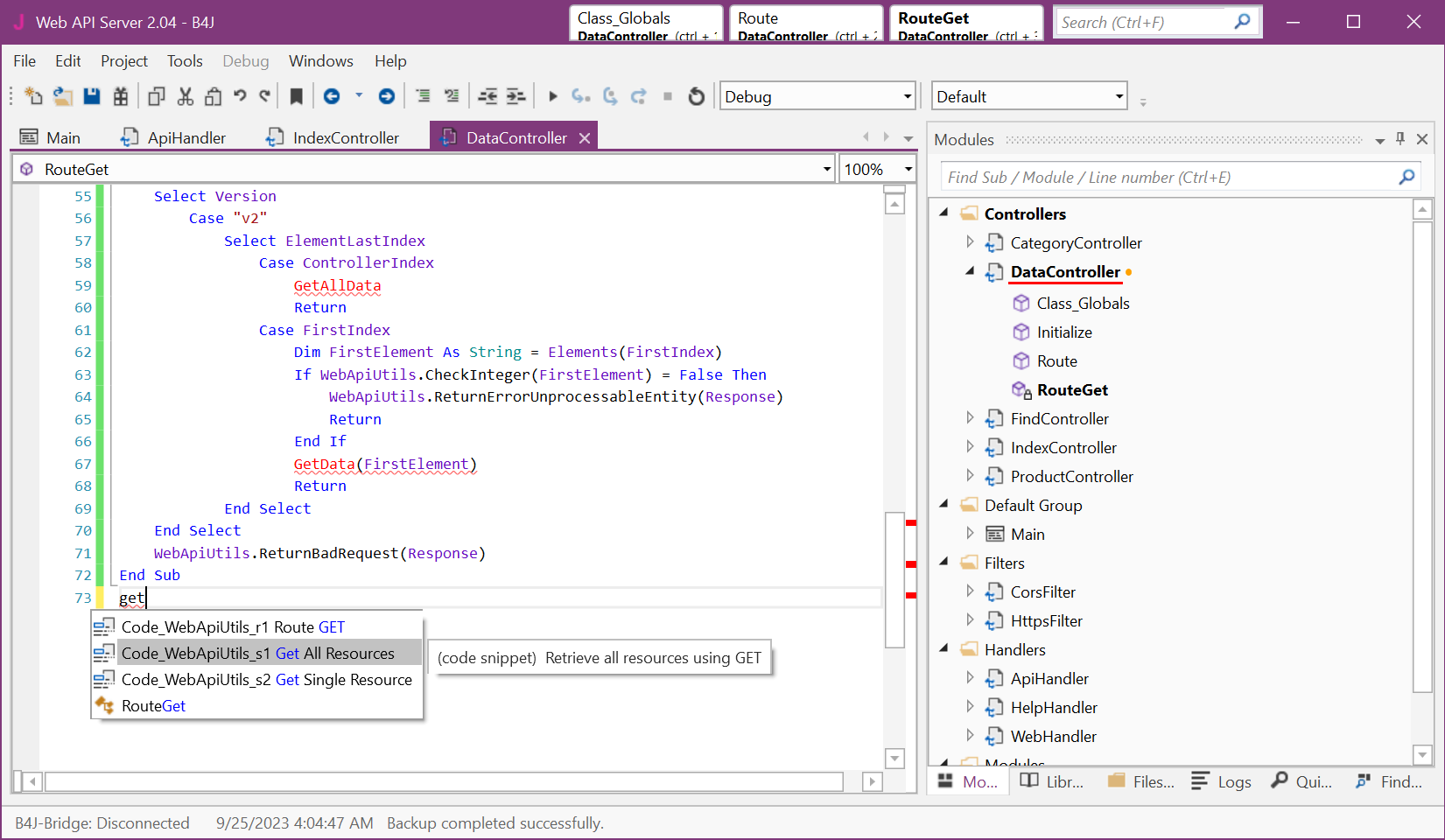1445x840 pixels.
Task: Click the Navigate Backward arrow icon
Action: pos(332,96)
